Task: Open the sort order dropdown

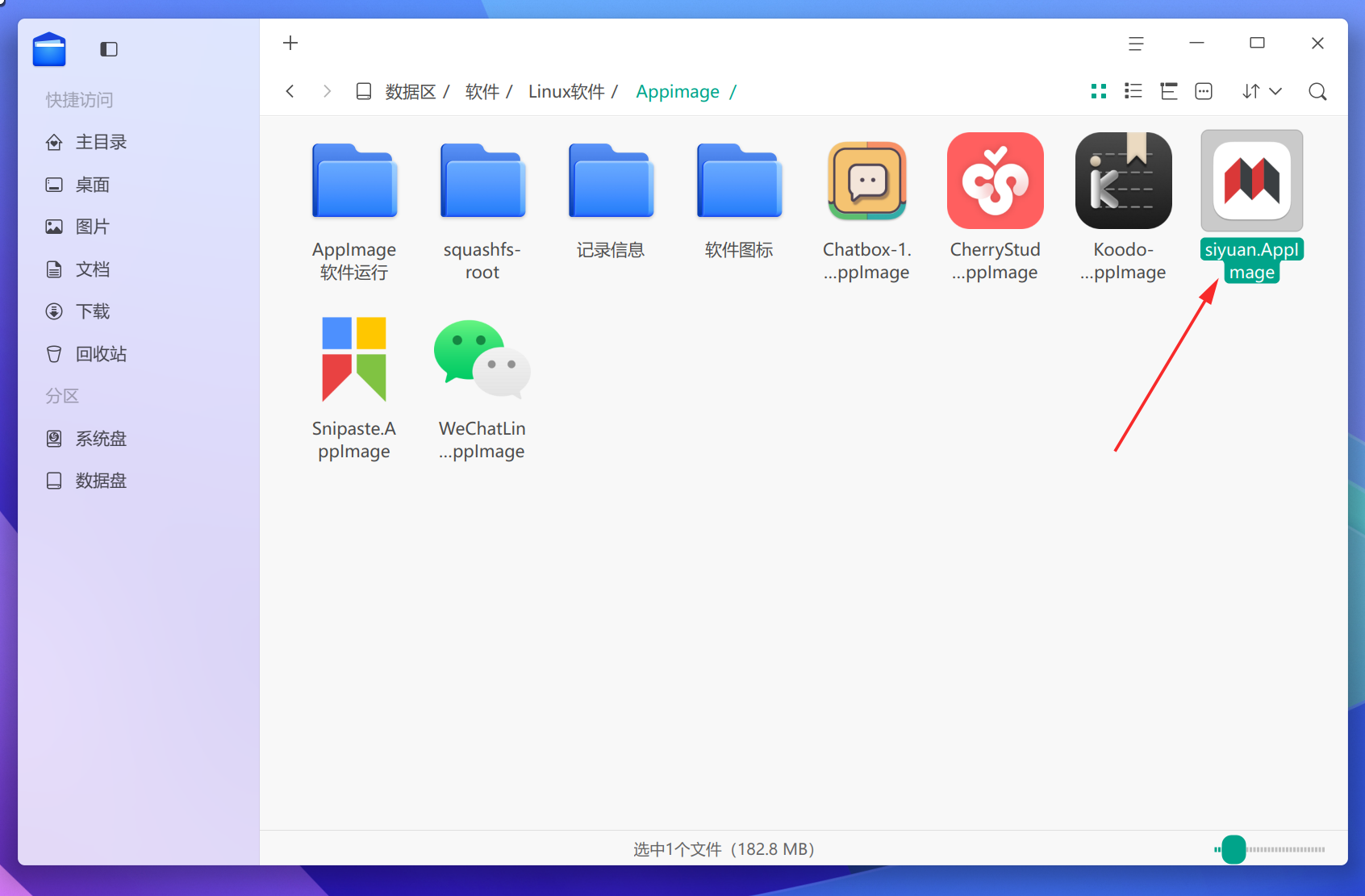Action: 1262,91
